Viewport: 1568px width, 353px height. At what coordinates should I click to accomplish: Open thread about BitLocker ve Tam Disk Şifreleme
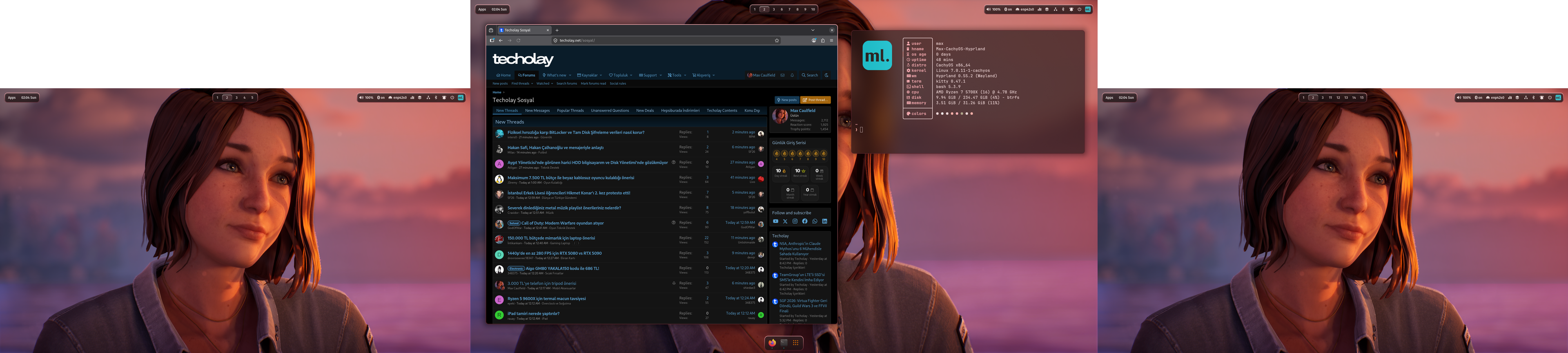tap(576, 132)
